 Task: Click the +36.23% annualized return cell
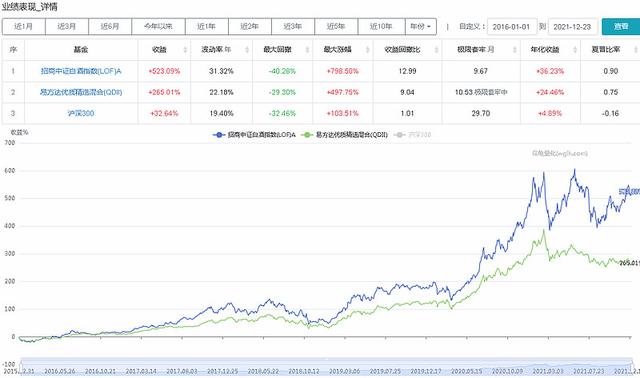[x=550, y=71]
